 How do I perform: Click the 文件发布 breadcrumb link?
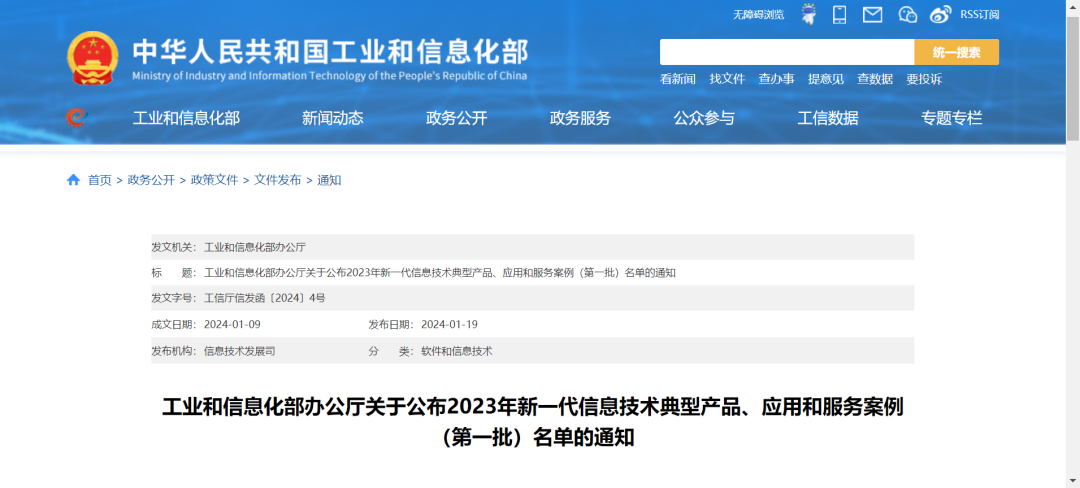coord(277,180)
